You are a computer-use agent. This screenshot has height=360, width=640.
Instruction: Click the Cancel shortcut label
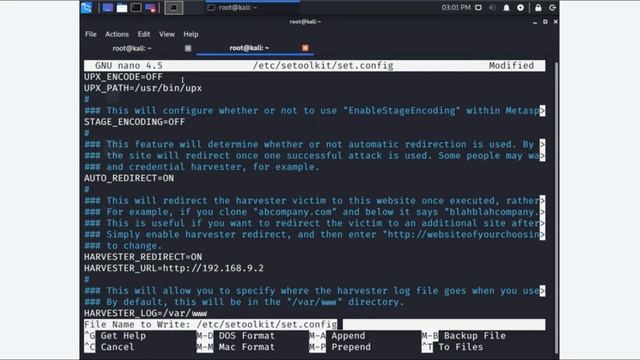[109, 347]
